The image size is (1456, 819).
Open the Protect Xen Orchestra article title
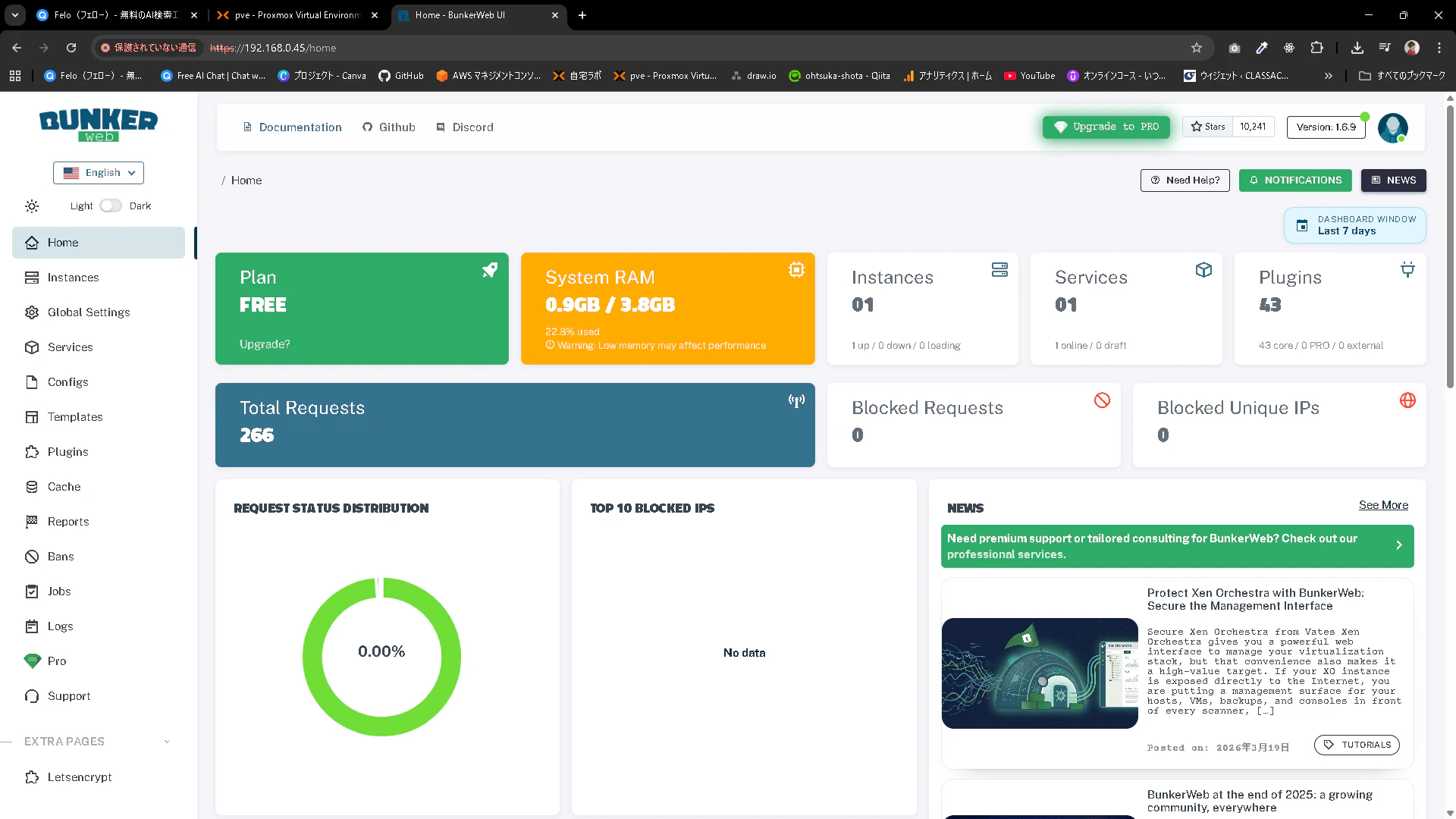[x=1255, y=599]
